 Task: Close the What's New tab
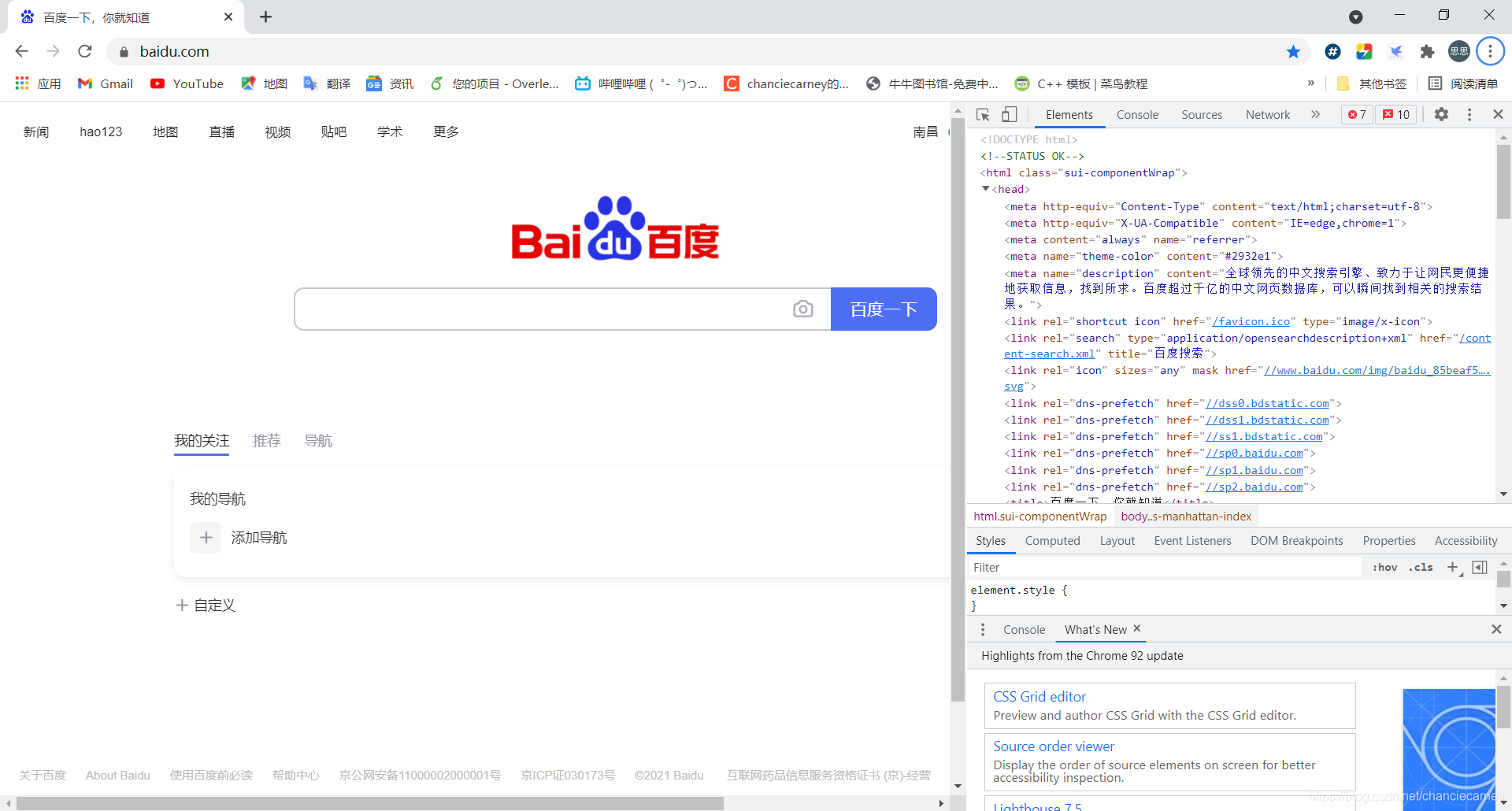coord(1136,628)
